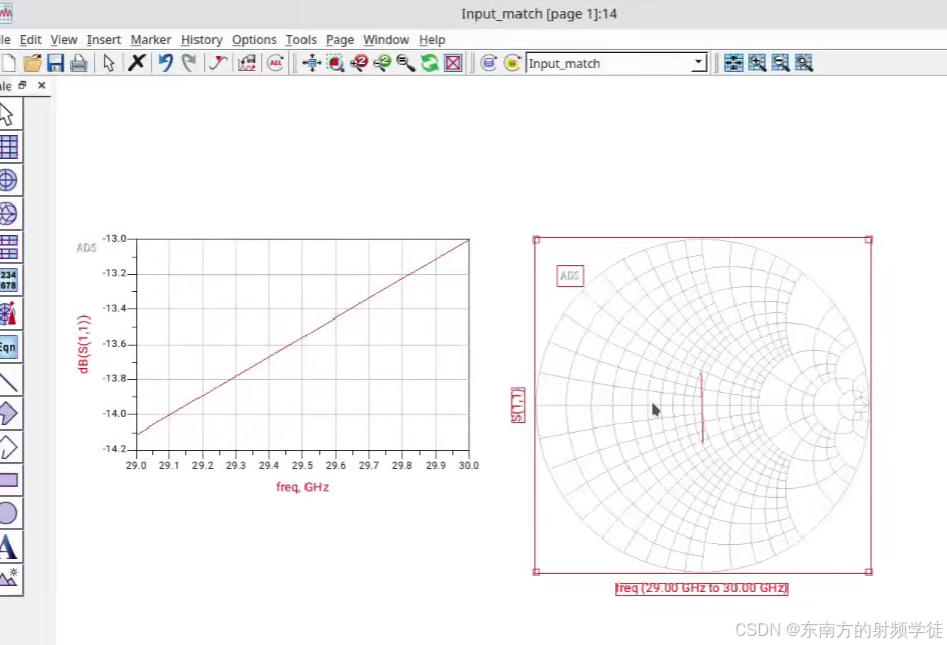Click the zoom-in icon right of the dataset dropdown
The height and width of the screenshot is (645, 947).
(757, 63)
